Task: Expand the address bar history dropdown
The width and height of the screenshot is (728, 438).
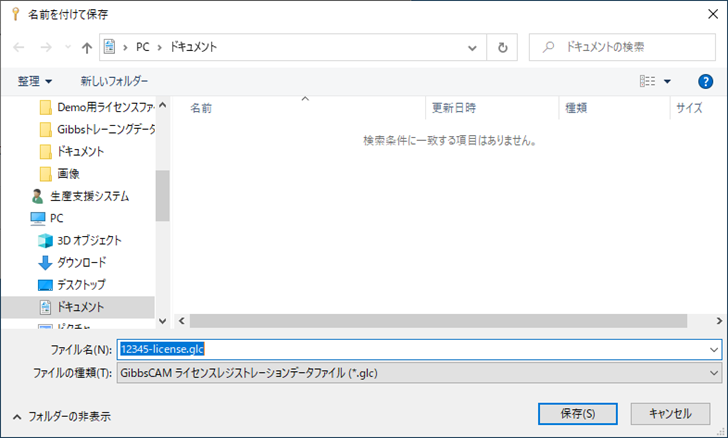Action: click(472, 47)
